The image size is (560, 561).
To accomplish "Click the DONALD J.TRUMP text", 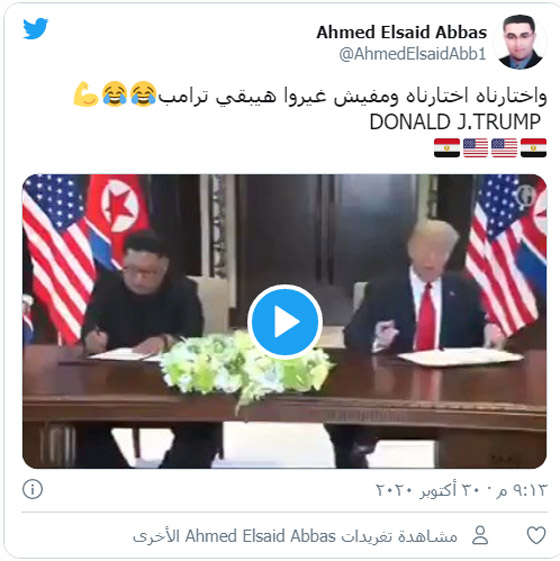I will point(455,122).
